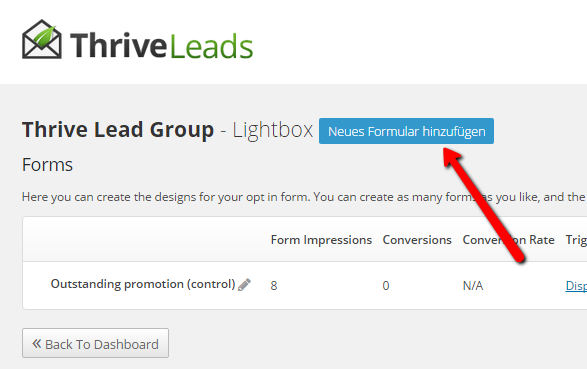Click the double chevron on Back To Dashboard
Image resolution: width=587 pixels, height=369 pixels.
36,343
